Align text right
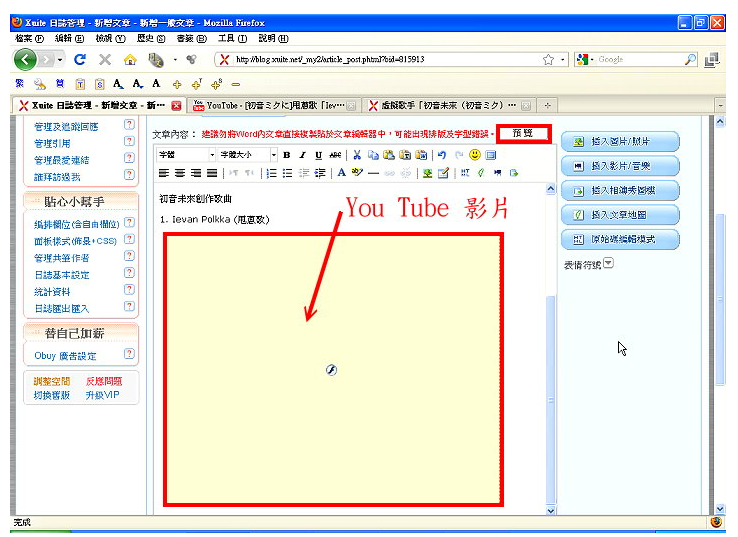Image resolution: width=738 pixels, height=537 pixels. pyautogui.click(x=196, y=173)
